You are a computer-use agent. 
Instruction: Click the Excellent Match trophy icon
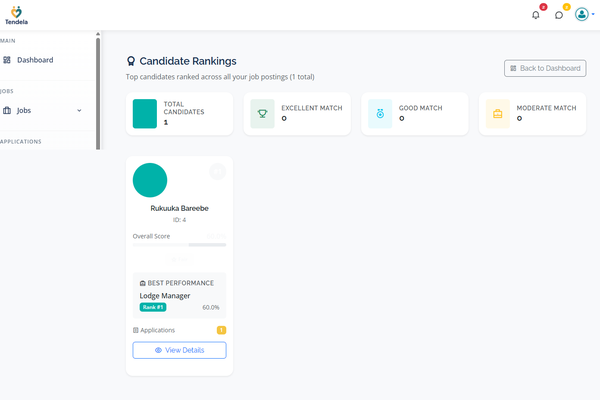tap(262, 113)
